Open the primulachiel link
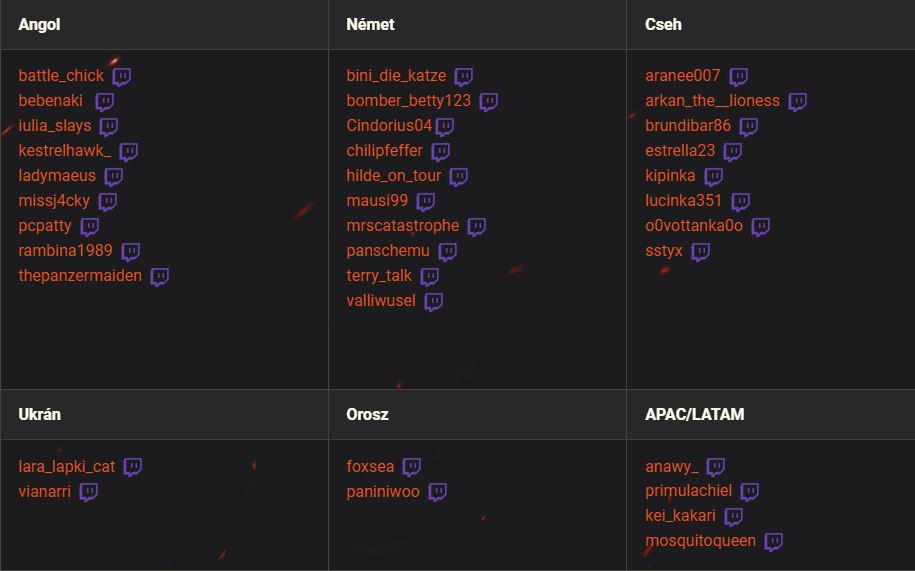The height and width of the screenshot is (571, 915). click(689, 491)
